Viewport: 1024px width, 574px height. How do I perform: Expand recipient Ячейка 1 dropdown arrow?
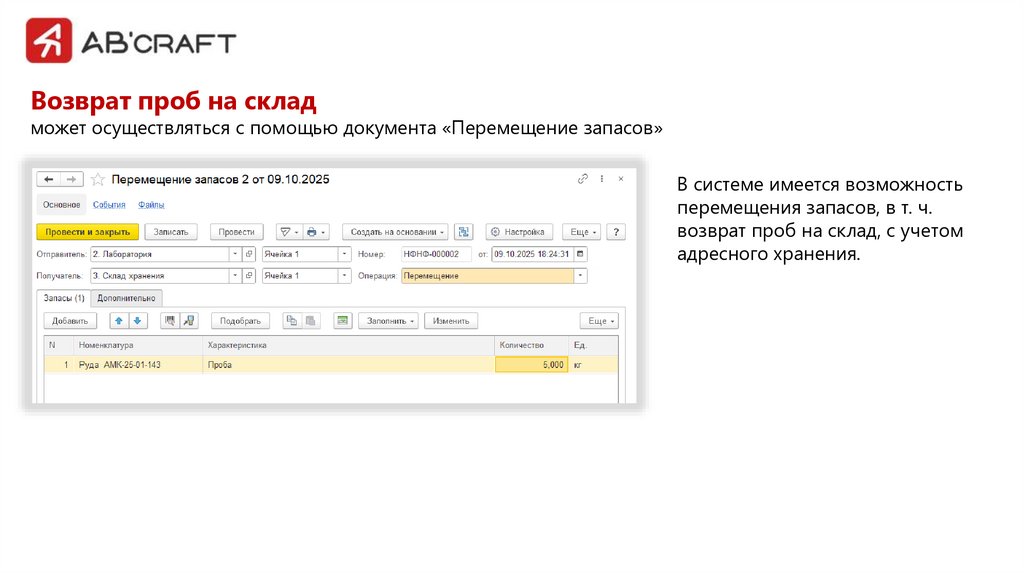tap(344, 276)
